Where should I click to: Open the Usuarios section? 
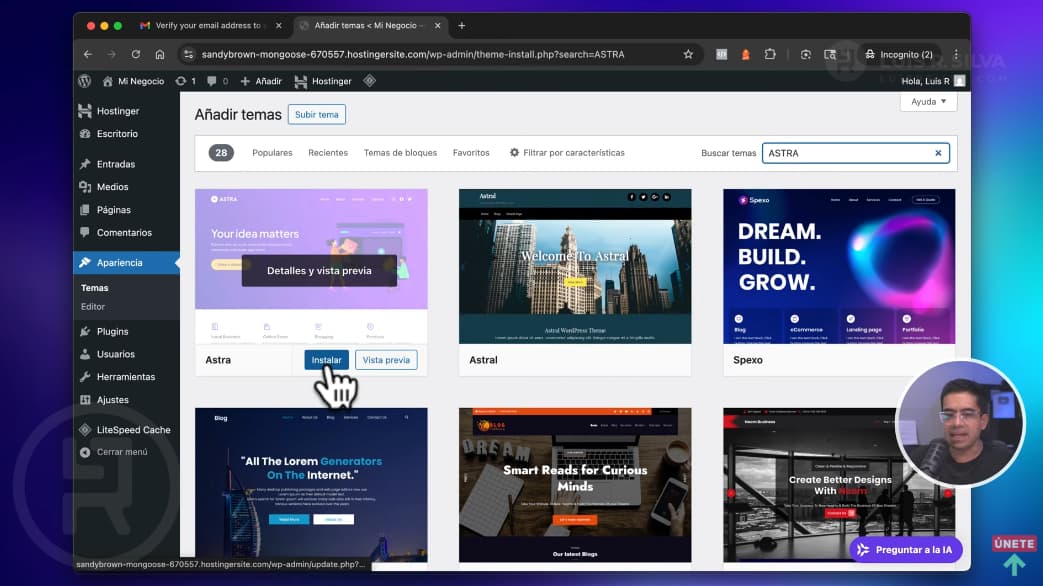(x=116, y=354)
